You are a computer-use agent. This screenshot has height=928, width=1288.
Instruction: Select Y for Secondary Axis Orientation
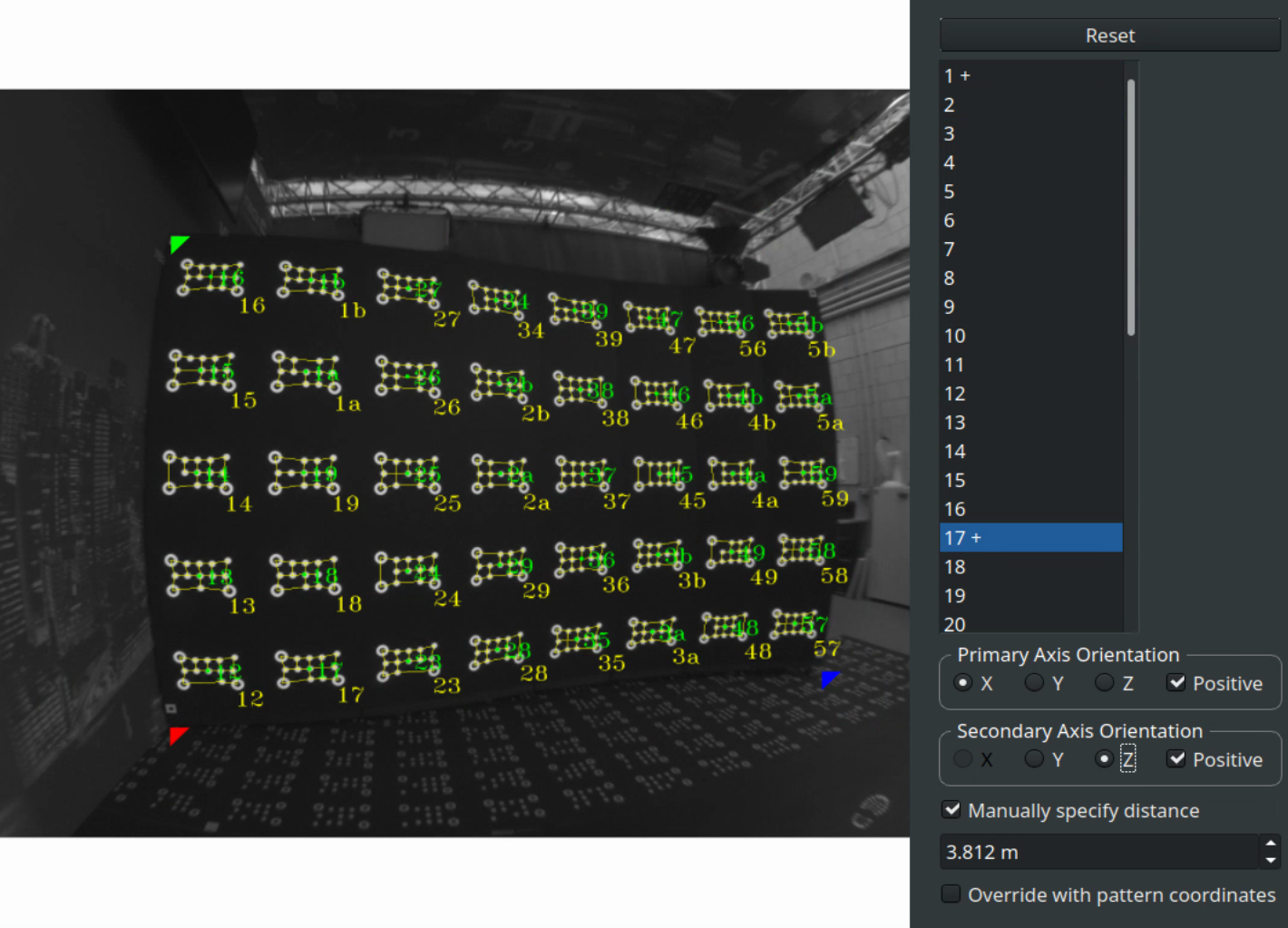tap(1034, 759)
